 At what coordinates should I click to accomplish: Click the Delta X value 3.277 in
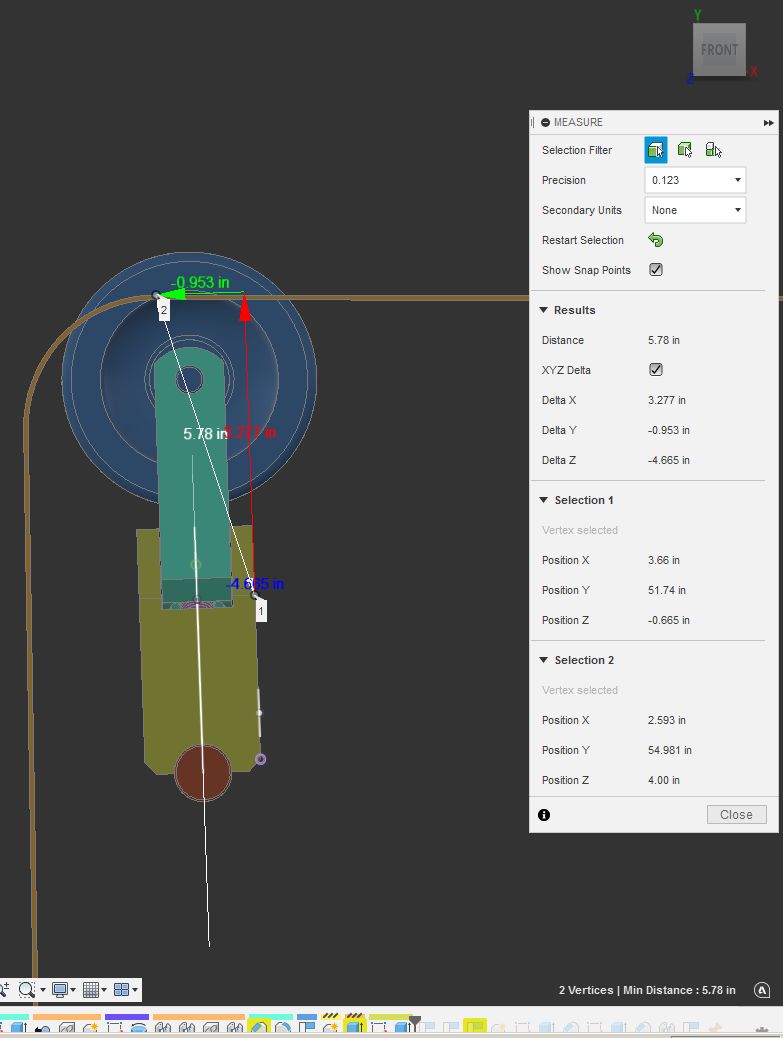[667, 401]
